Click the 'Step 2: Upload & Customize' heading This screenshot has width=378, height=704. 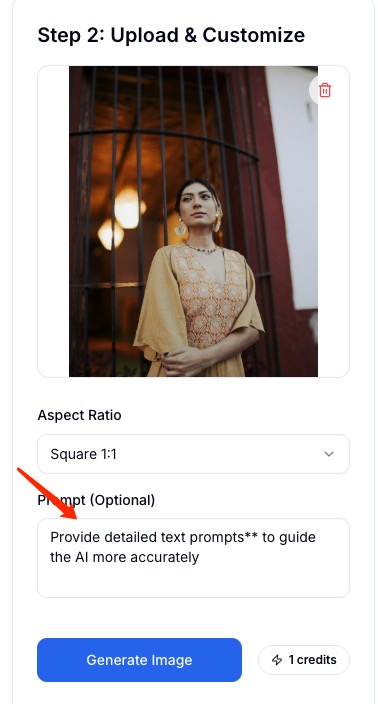coord(171,35)
